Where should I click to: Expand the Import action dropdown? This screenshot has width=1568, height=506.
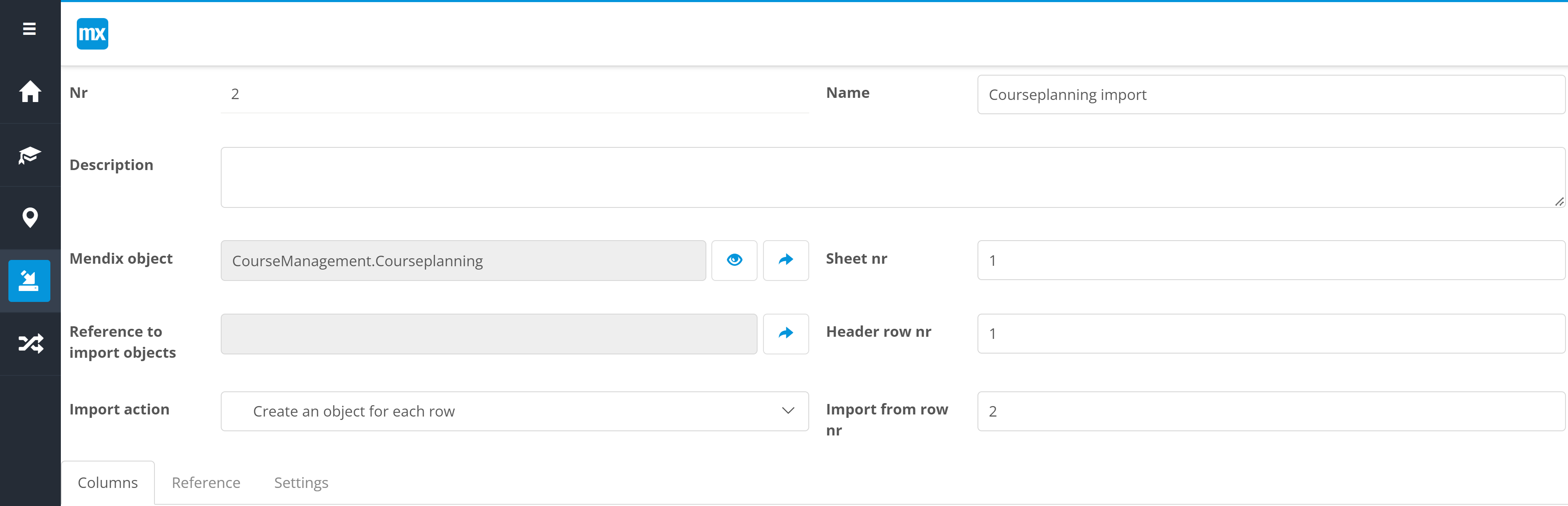click(515, 411)
